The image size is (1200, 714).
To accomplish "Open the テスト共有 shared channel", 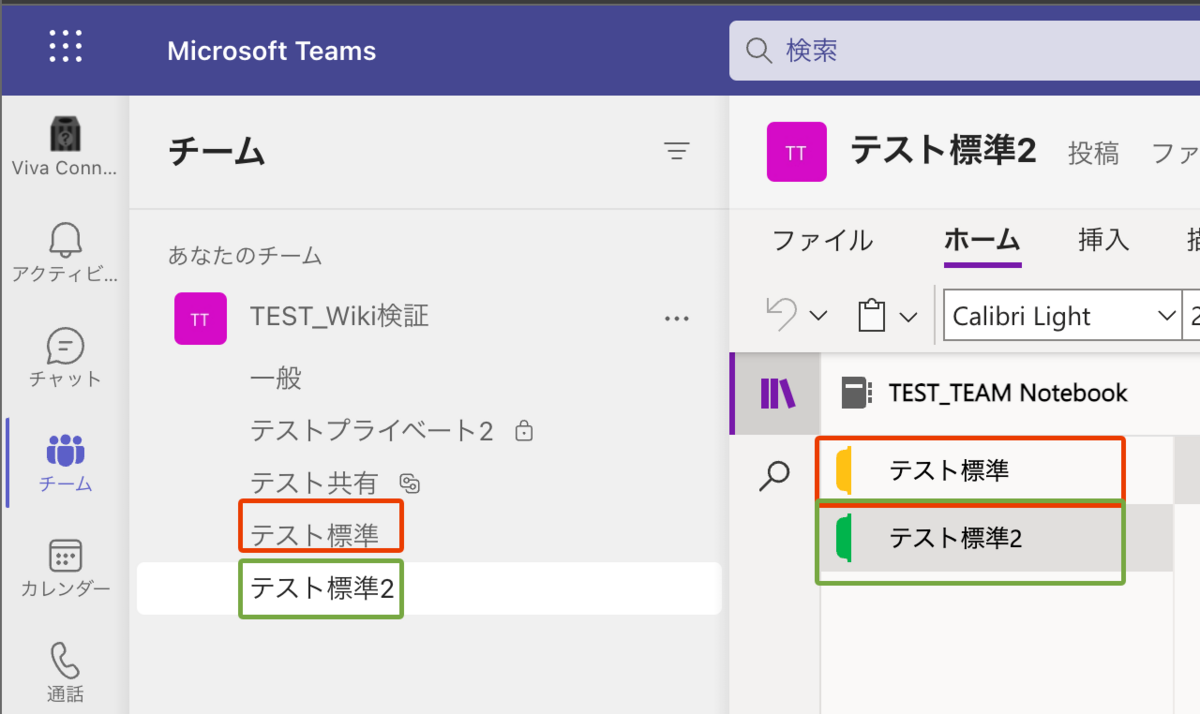I will coord(314,484).
